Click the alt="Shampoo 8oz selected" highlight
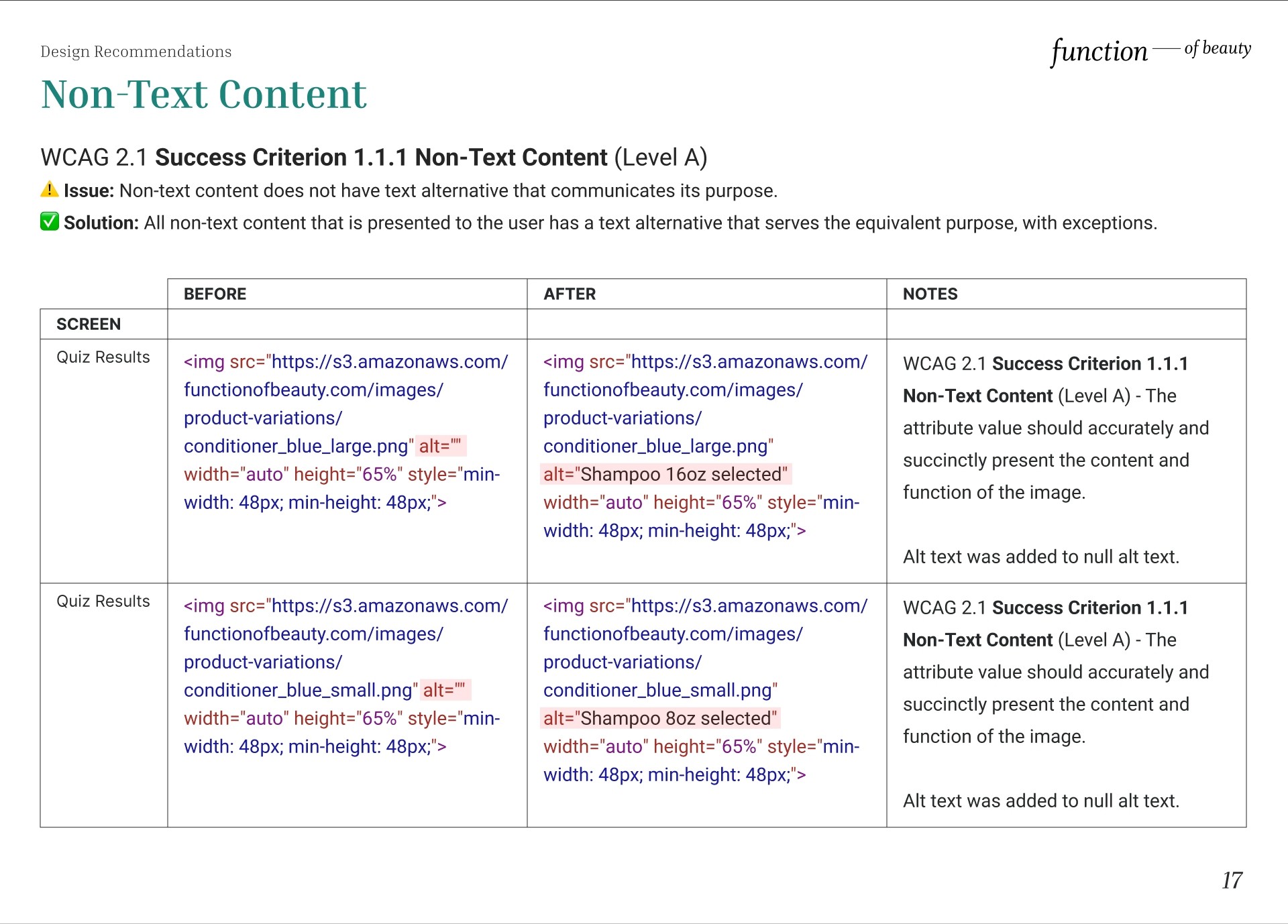 coord(661,718)
